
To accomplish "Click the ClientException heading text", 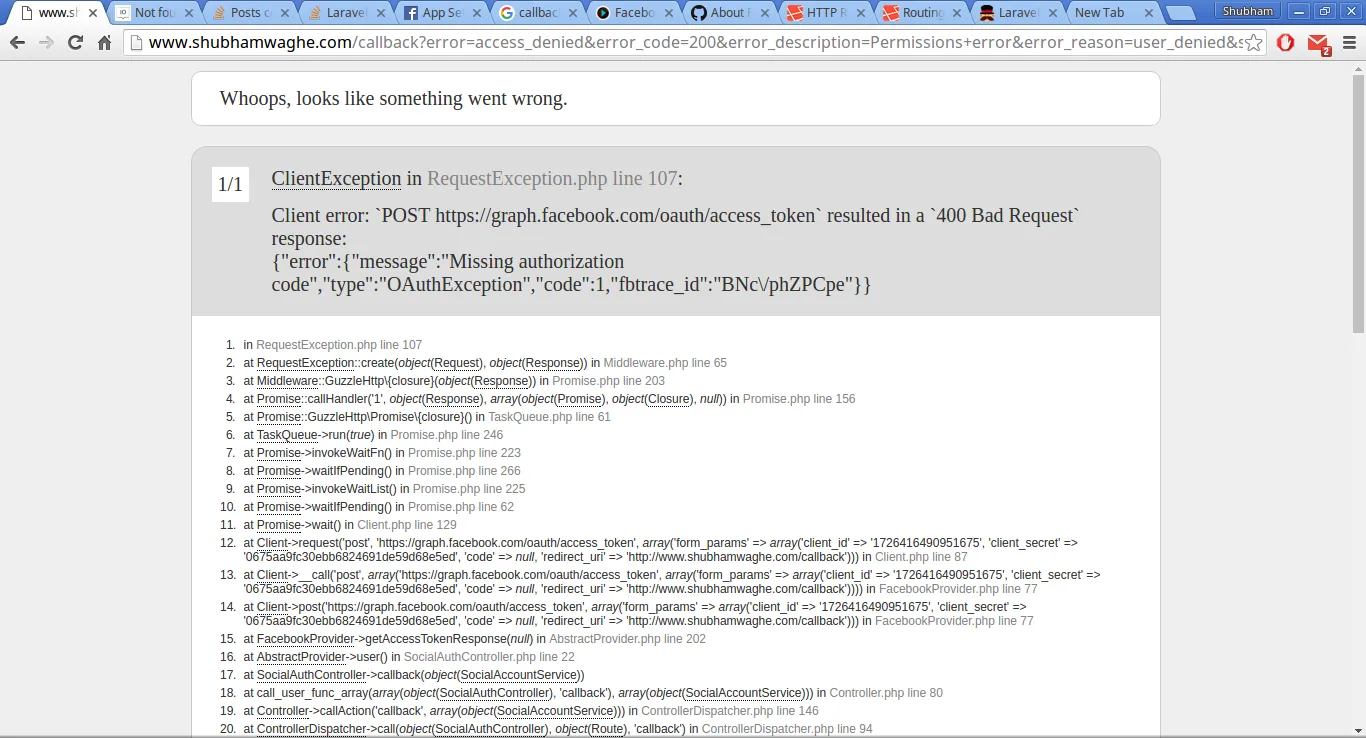I will point(336,179).
